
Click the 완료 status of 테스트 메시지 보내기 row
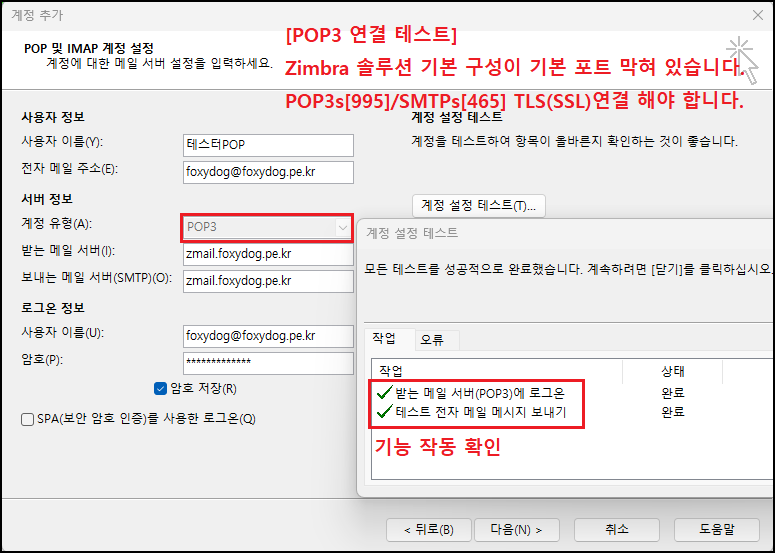673,412
